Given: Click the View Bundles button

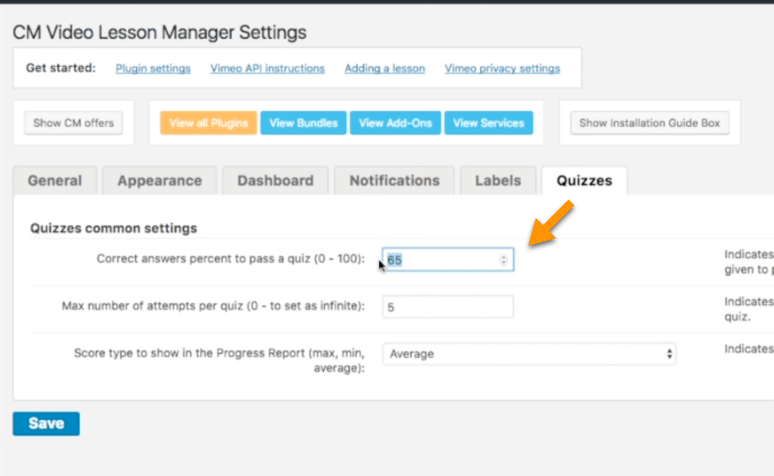Looking at the screenshot, I should tap(303, 124).
